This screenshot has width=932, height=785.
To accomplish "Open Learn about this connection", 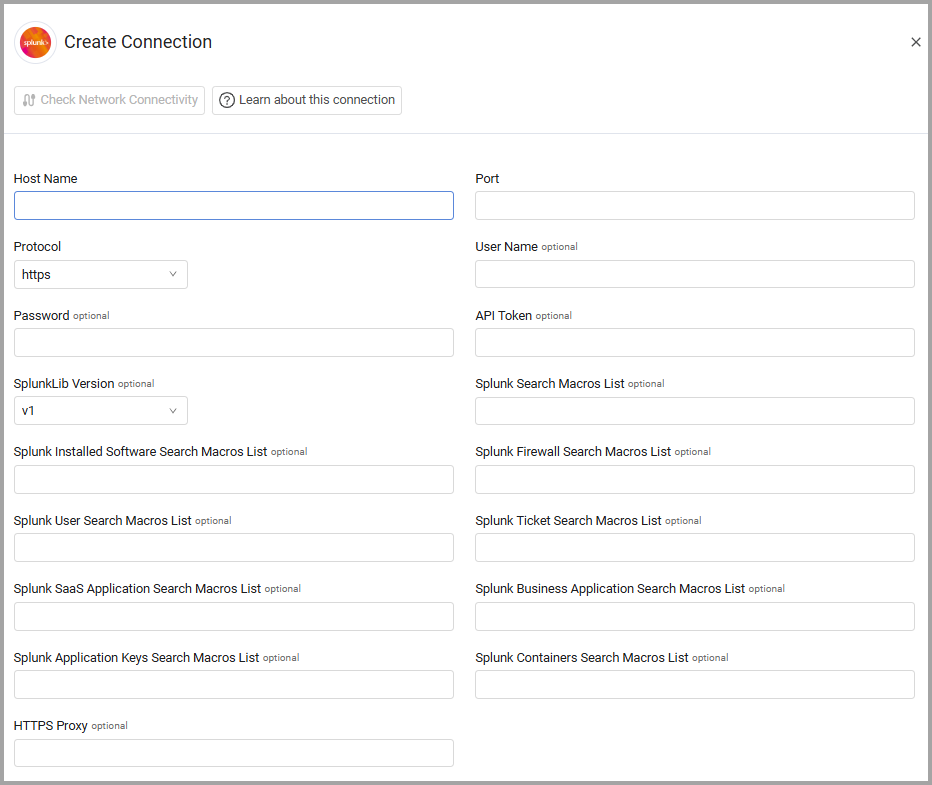I will [x=306, y=100].
